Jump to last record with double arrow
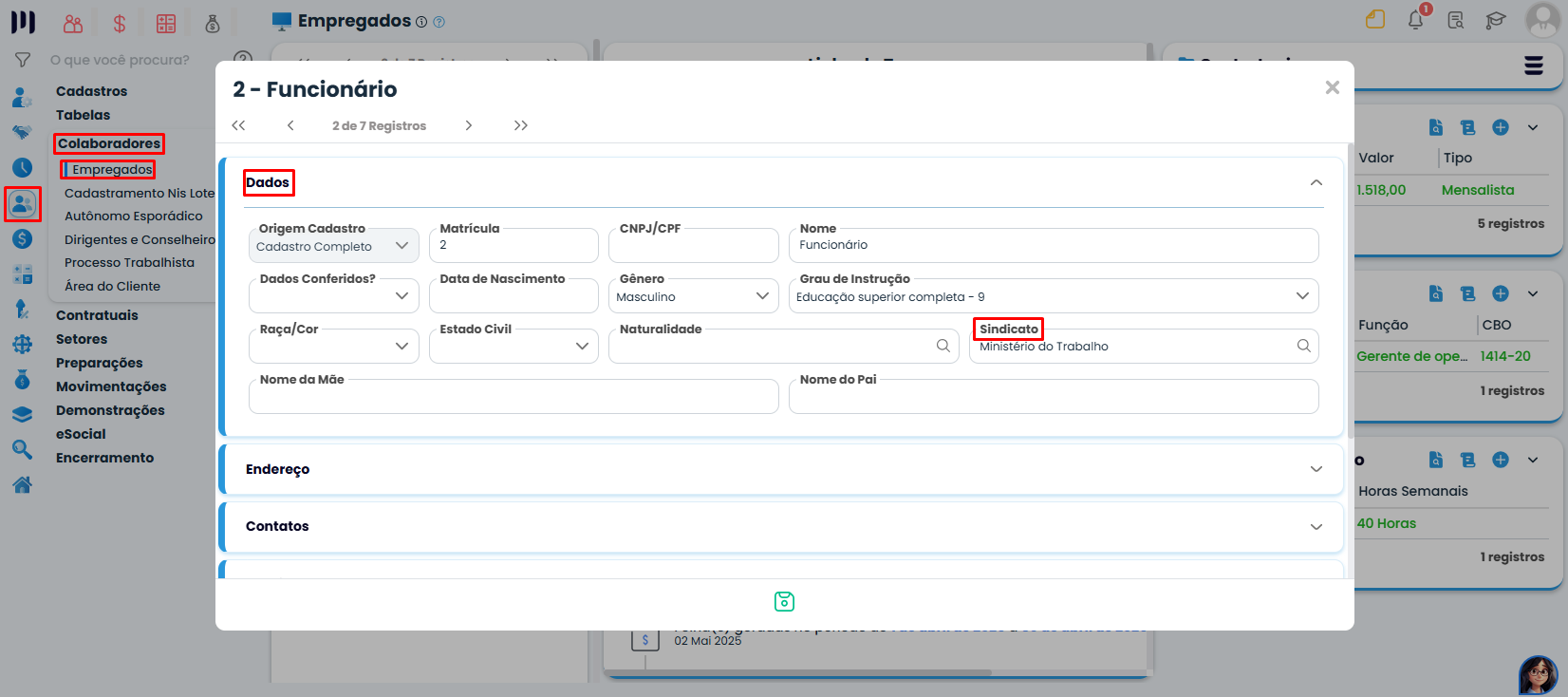 coord(520,125)
